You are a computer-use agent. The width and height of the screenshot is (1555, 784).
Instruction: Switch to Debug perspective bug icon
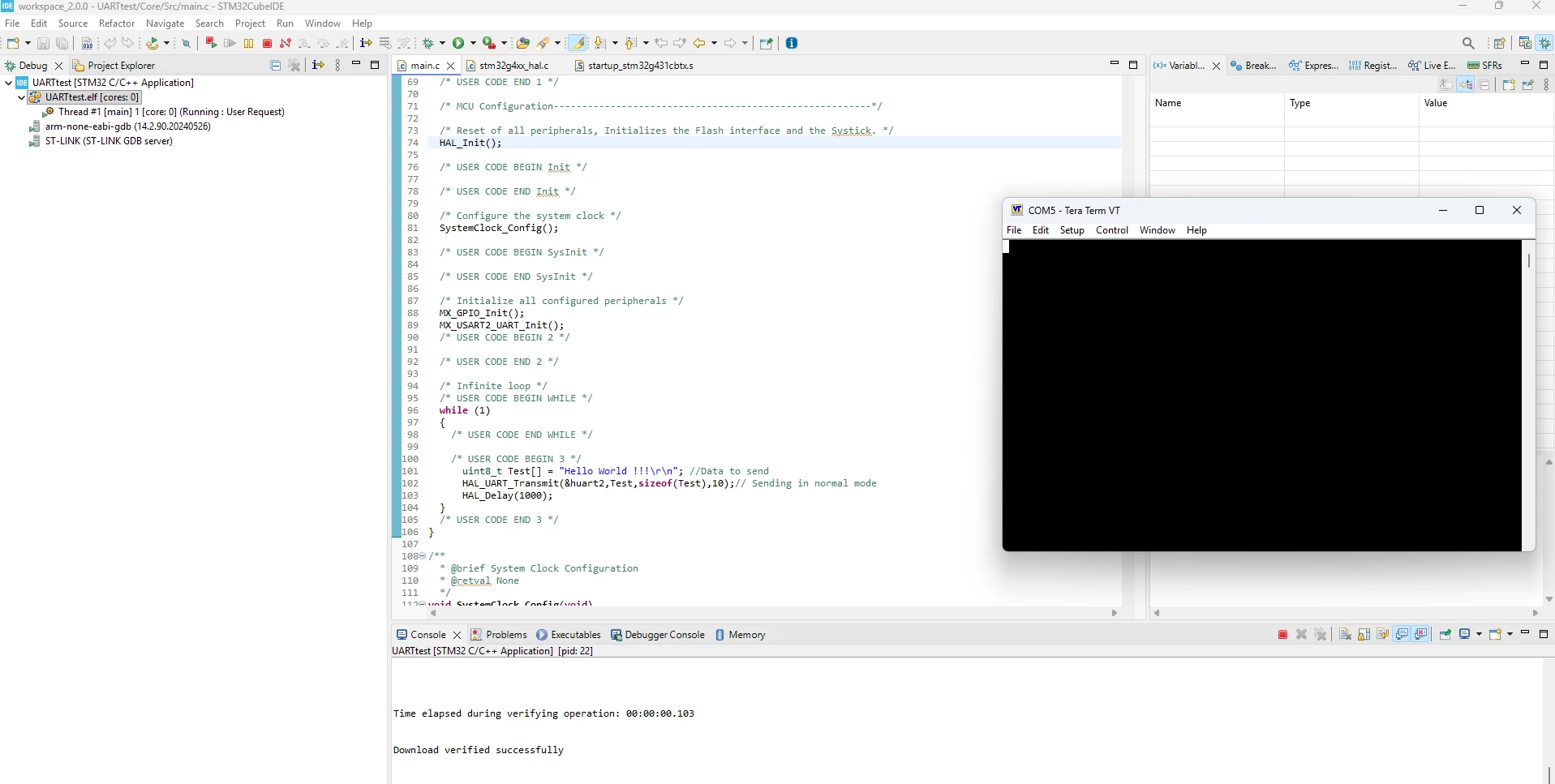(x=1545, y=43)
